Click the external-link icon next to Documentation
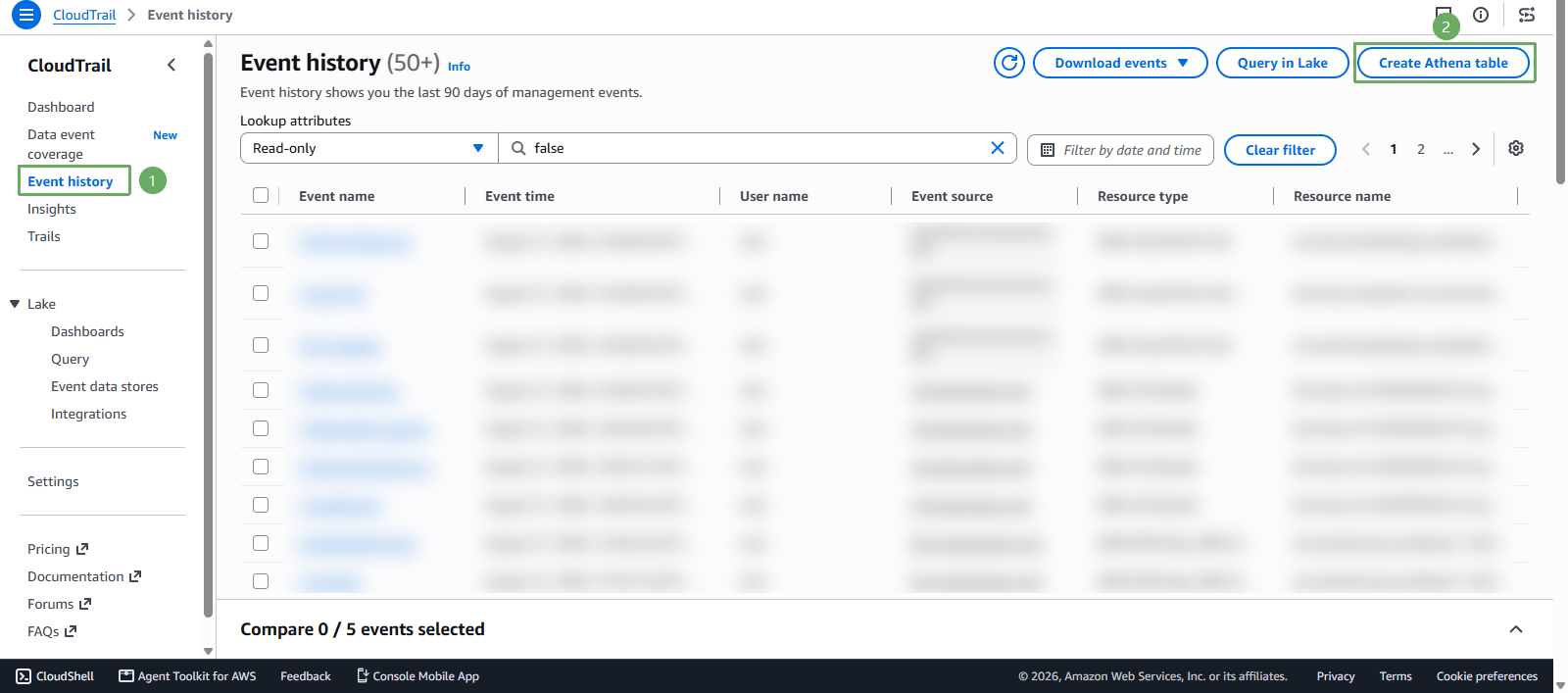The height and width of the screenshot is (693, 1568). 135,576
